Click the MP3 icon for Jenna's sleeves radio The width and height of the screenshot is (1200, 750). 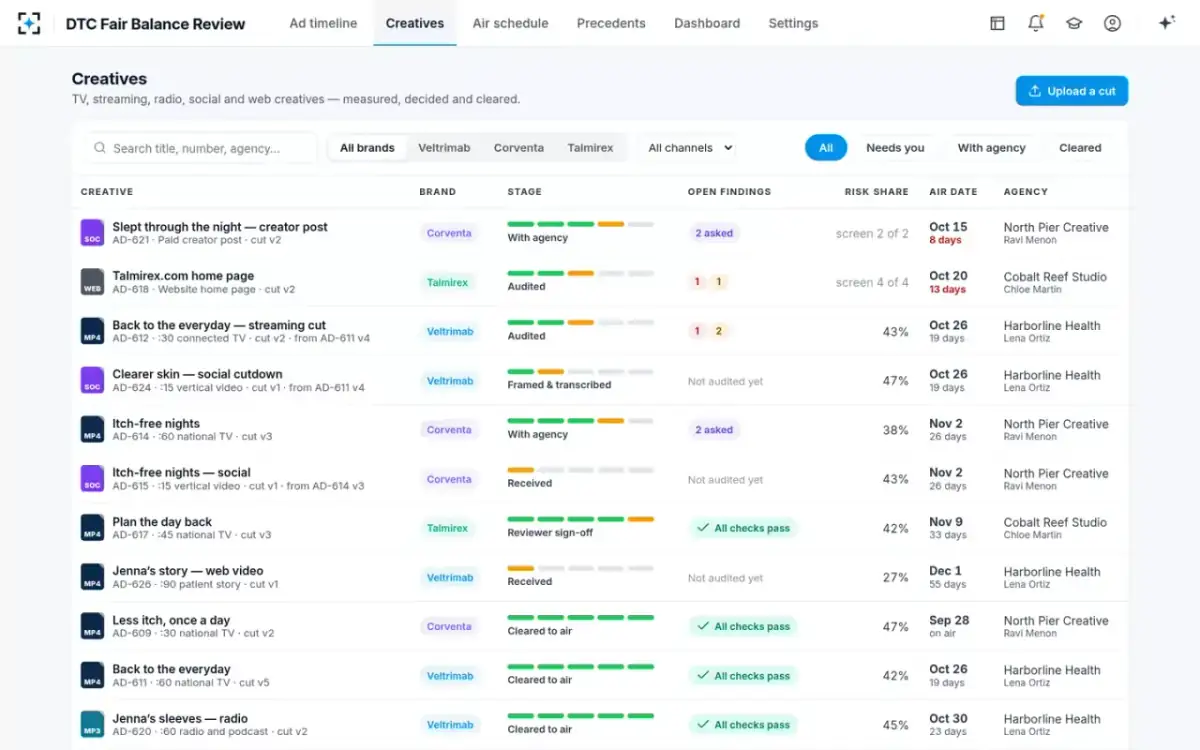click(x=92, y=724)
